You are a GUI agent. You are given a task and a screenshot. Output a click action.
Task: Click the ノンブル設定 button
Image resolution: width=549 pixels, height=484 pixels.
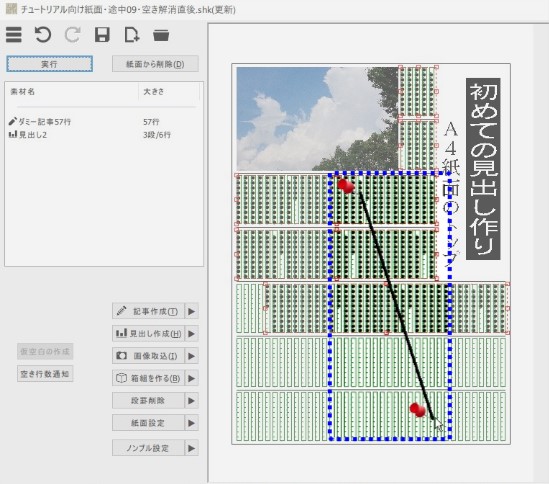click(x=148, y=448)
